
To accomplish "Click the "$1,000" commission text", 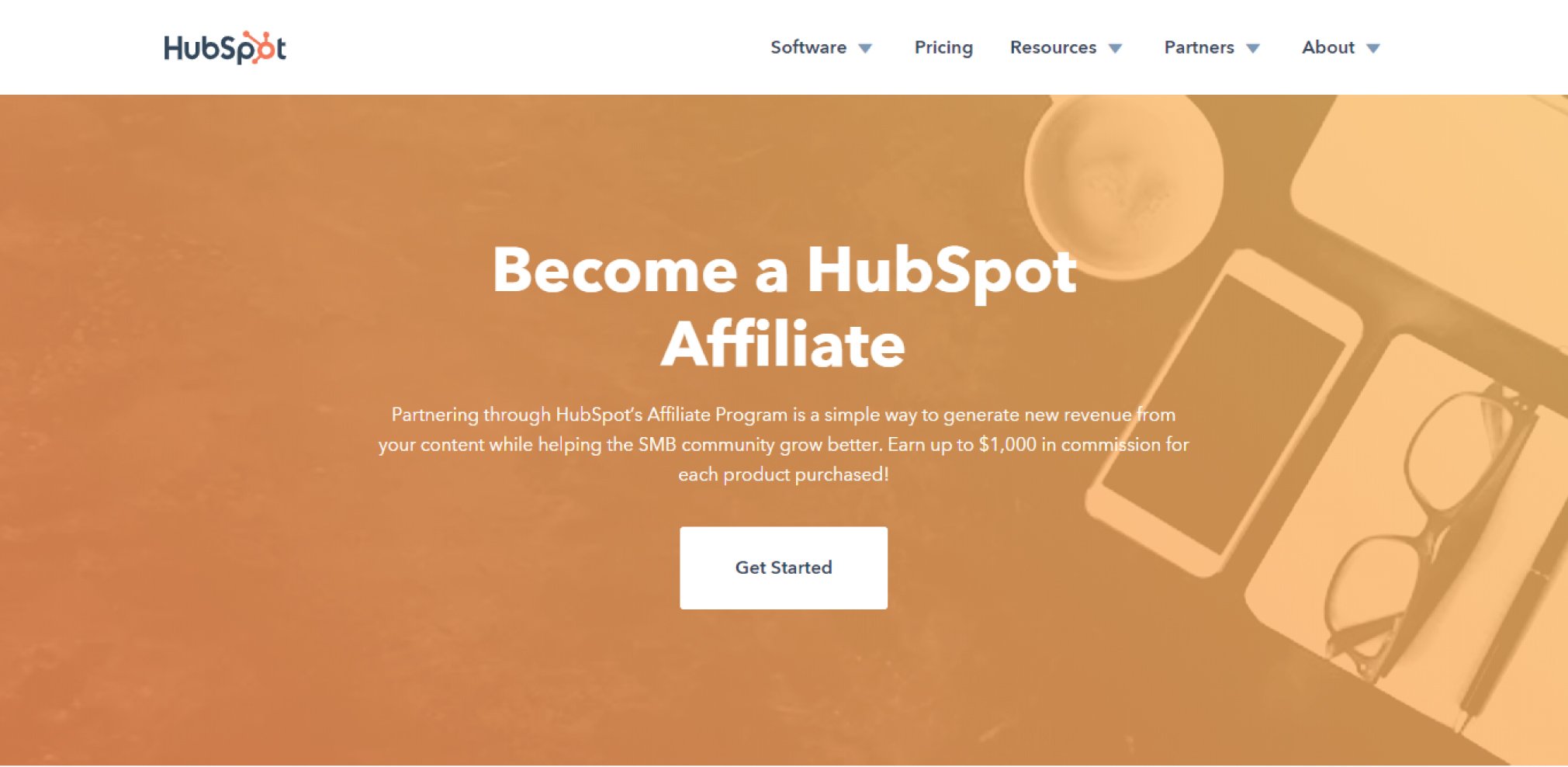I will click(1007, 445).
